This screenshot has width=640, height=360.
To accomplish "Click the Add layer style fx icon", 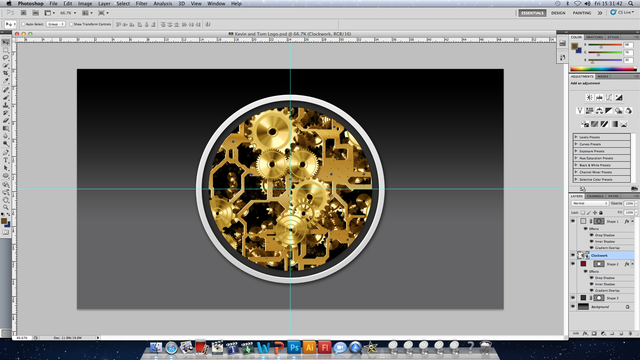I will [585, 333].
